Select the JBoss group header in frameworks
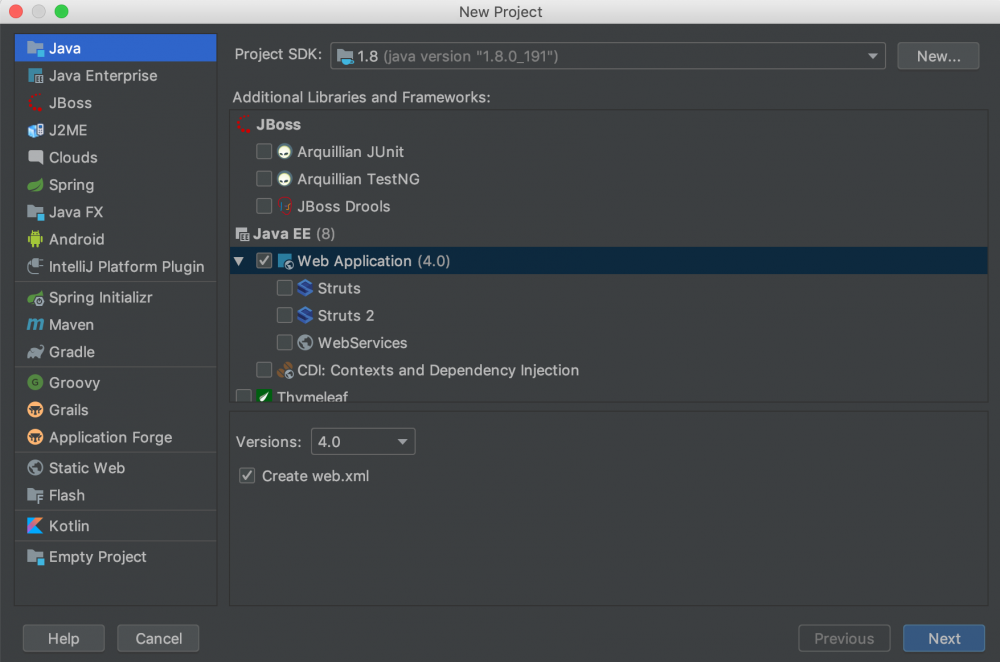 [x=608, y=124]
